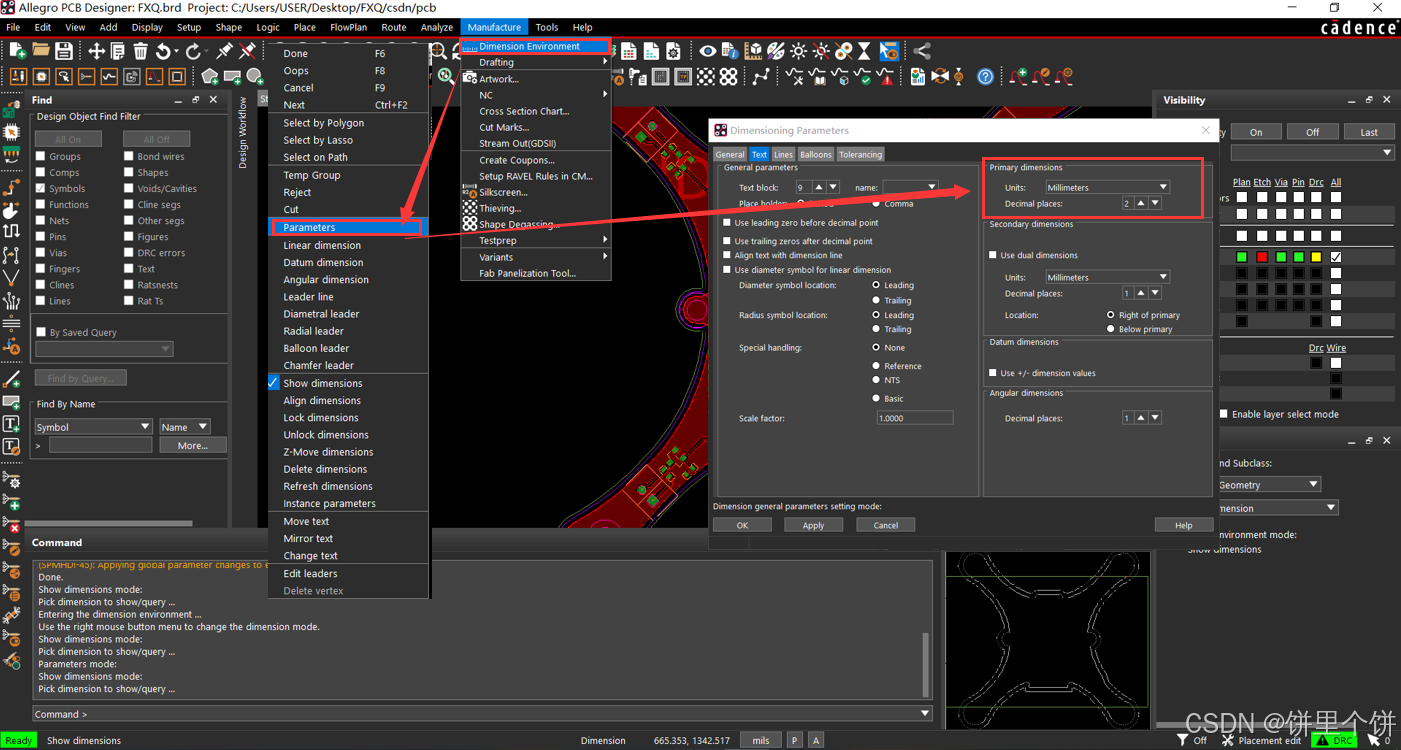Click the Copy toolbar icon

coord(118,51)
